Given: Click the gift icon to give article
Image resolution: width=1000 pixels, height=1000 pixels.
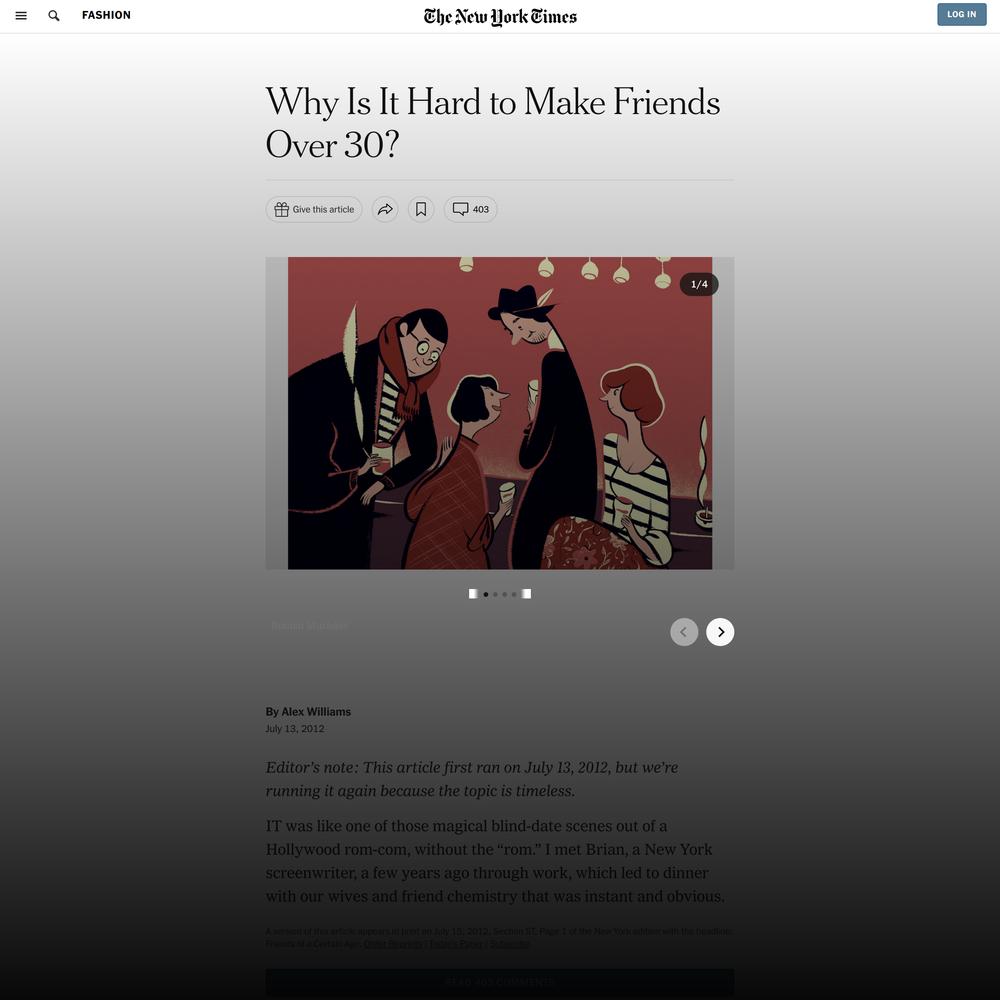Looking at the screenshot, I should 281,209.
